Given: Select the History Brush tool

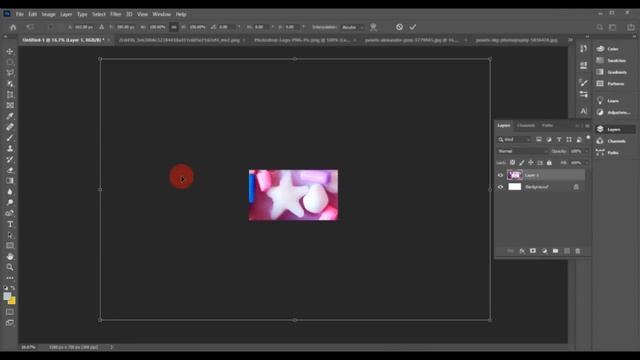Looking at the screenshot, I should (x=10, y=160).
